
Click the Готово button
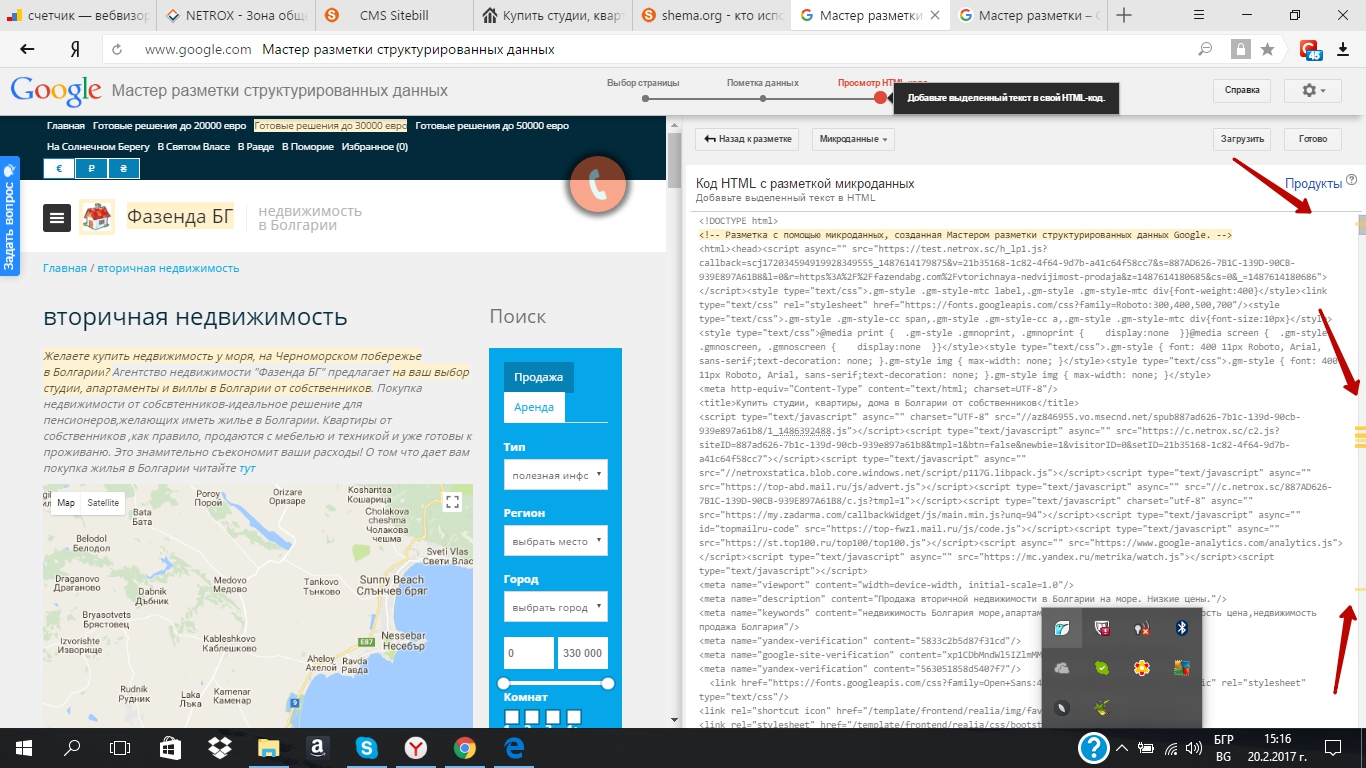[x=1313, y=139]
